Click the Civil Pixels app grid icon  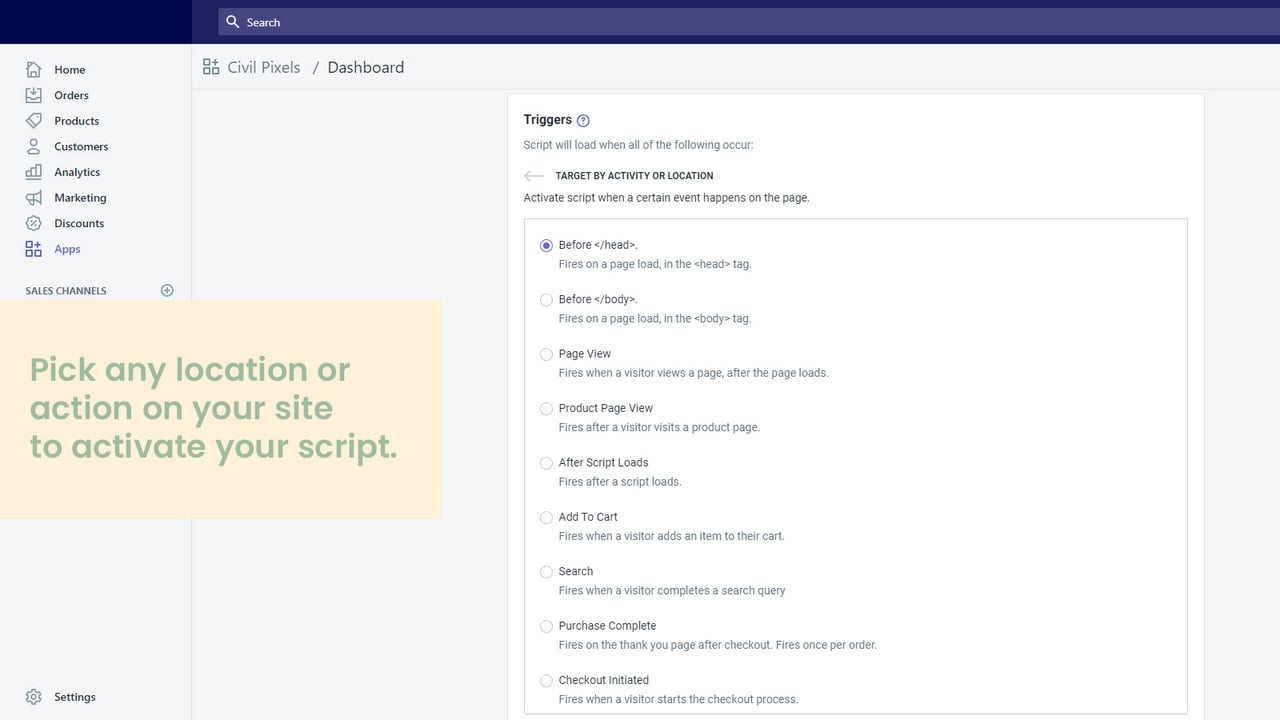click(x=211, y=67)
